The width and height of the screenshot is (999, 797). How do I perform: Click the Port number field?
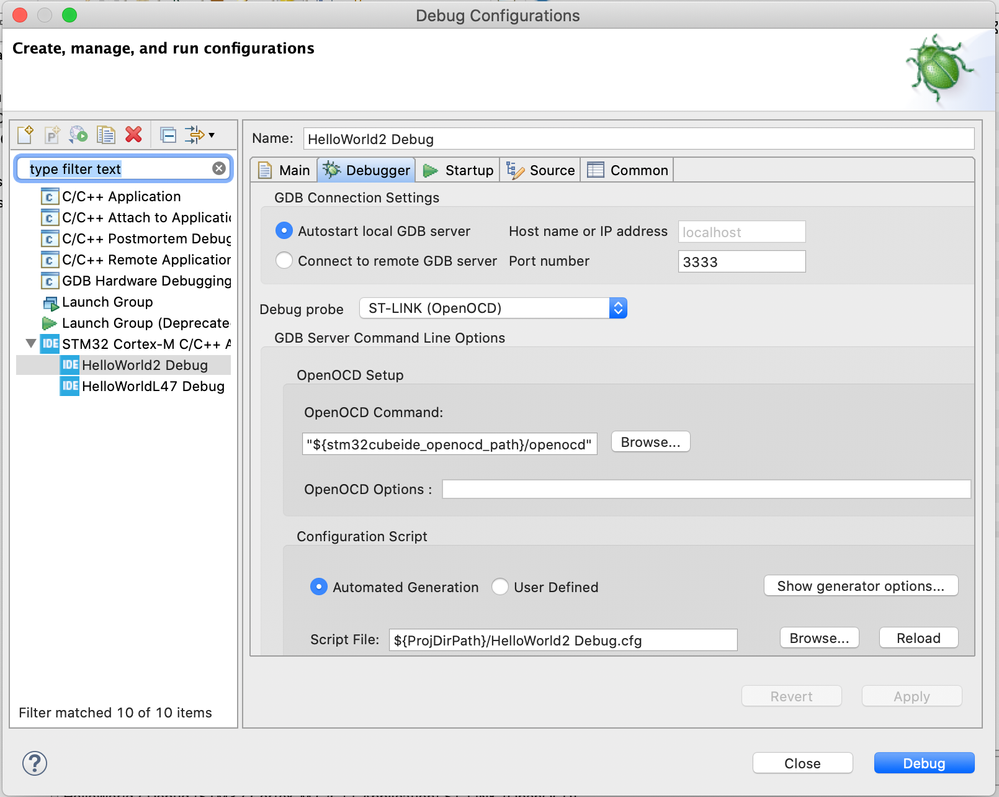coord(742,262)
